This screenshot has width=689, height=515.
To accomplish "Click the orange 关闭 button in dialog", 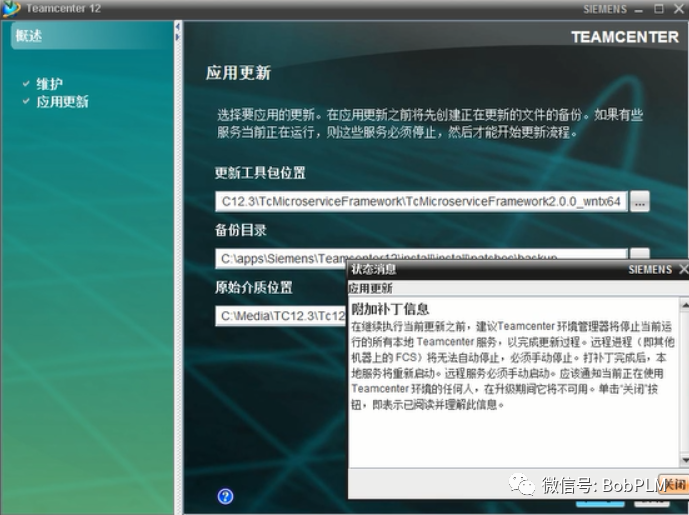I will [674, 484].
